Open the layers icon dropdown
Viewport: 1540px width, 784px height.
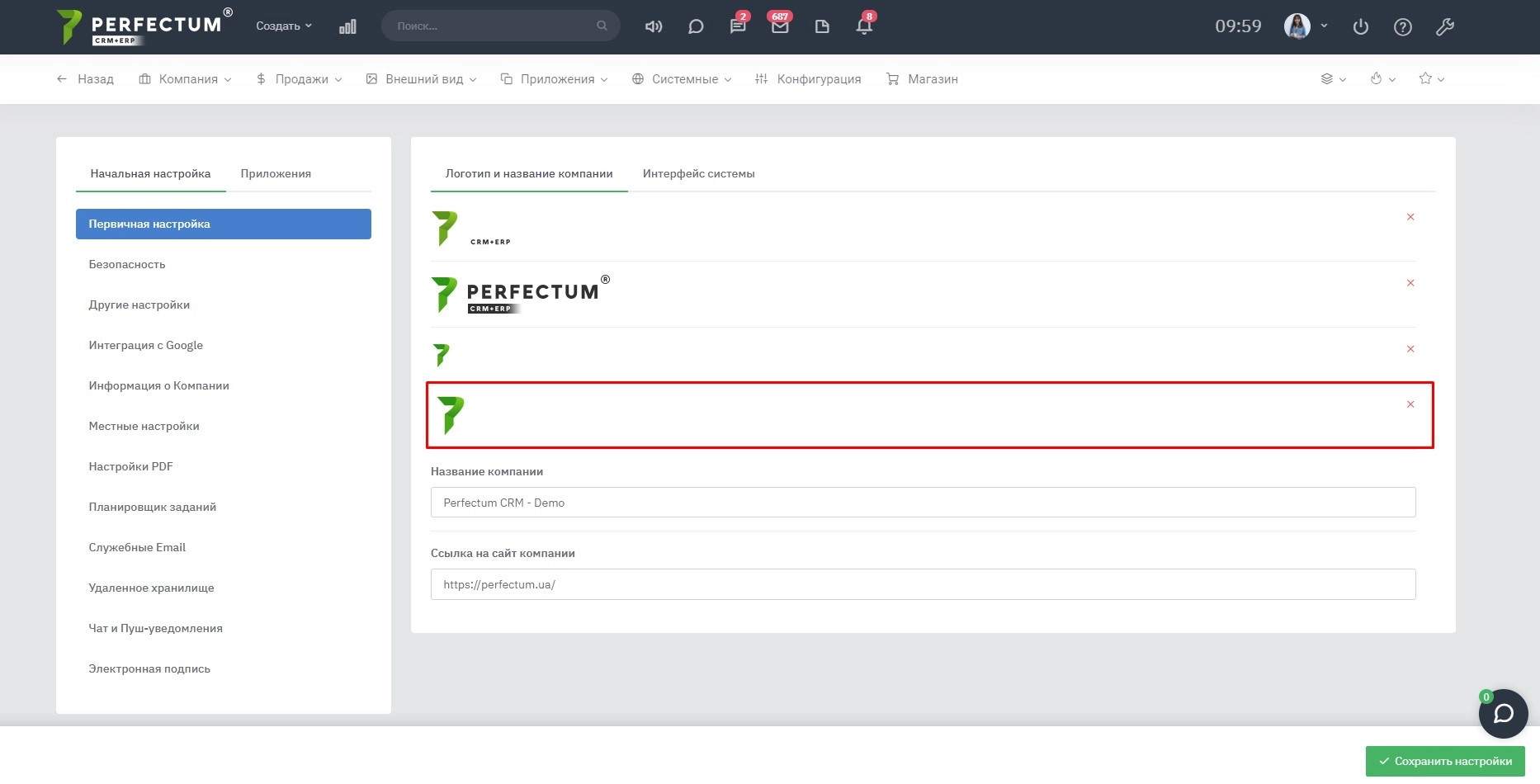tap(1333, 79)
